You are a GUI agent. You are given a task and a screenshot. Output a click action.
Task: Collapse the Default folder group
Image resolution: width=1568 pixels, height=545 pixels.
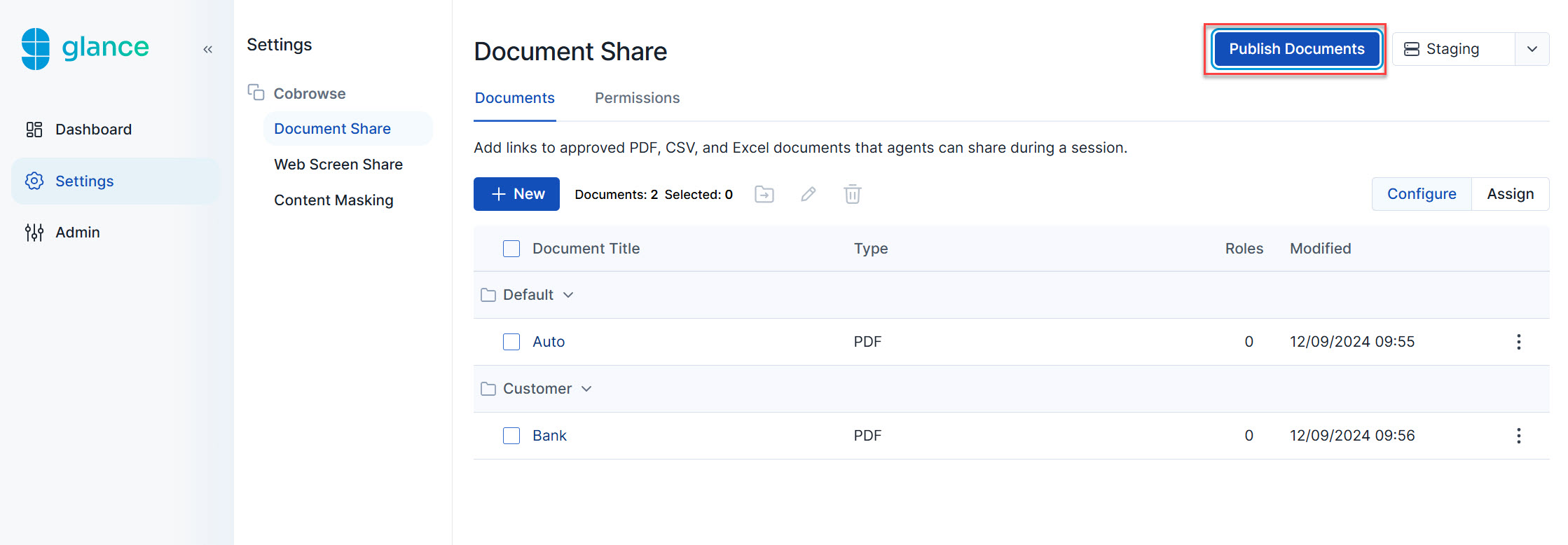(x=568, y=295)
